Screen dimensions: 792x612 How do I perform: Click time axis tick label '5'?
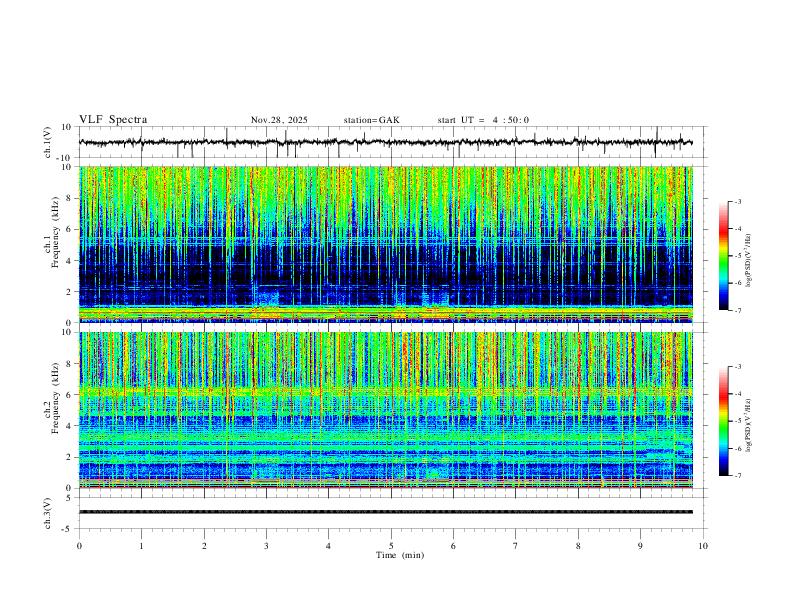pyautogui.click(x=391, y=546)
